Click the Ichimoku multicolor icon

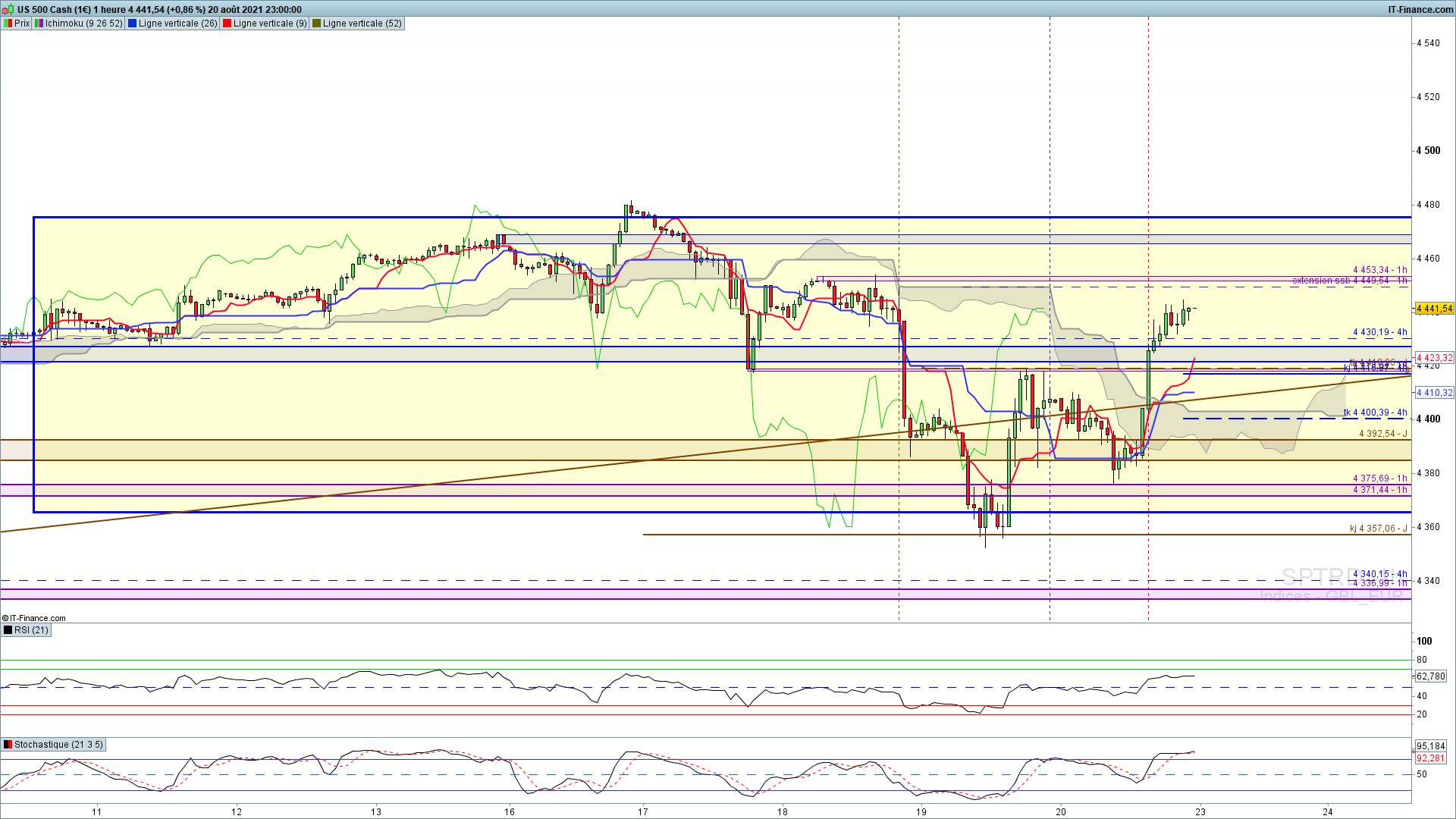click(39, 24)
